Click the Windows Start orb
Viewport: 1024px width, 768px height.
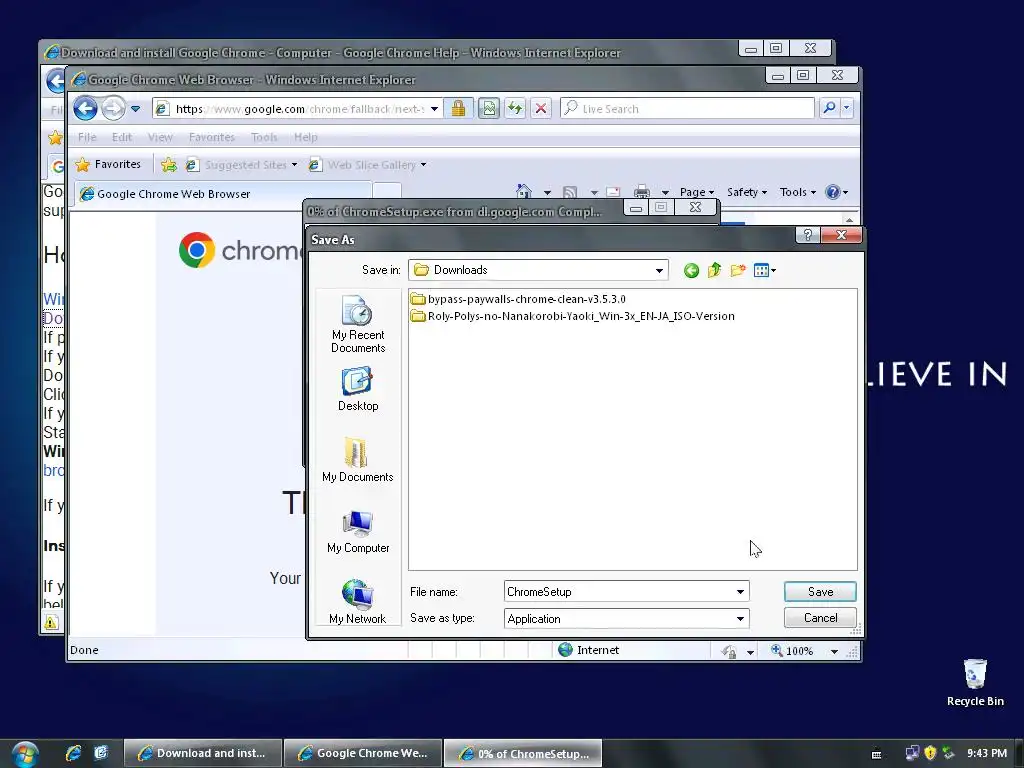pos(24,754)
